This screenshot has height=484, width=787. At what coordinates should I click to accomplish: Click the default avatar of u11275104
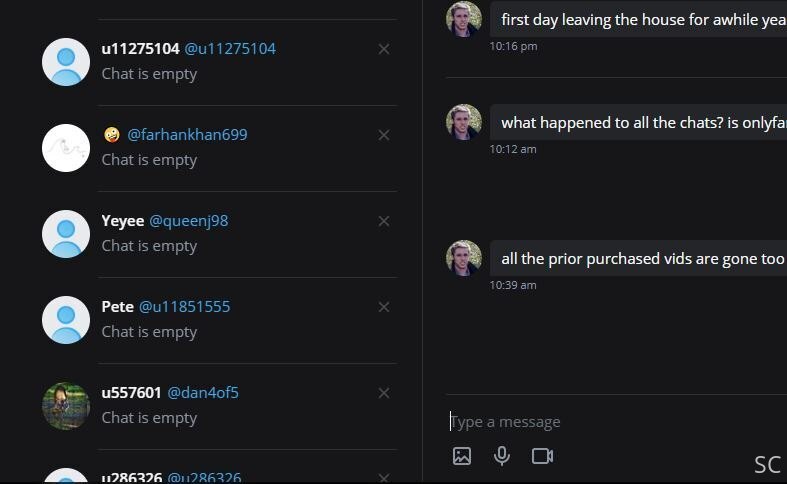click(x=66, y=62)
